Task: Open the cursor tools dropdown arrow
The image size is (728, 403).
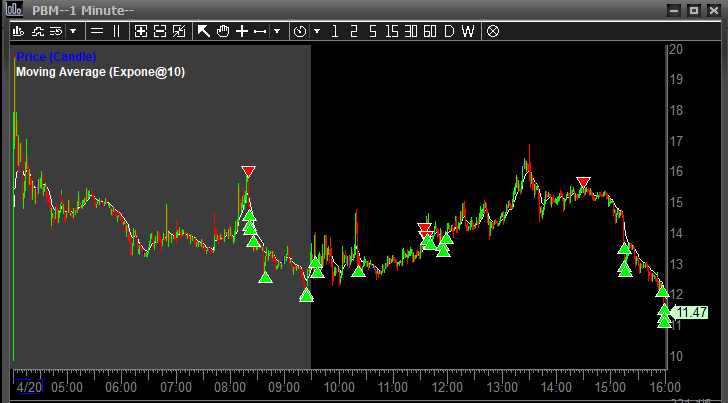Action: [x=277, y=32]
